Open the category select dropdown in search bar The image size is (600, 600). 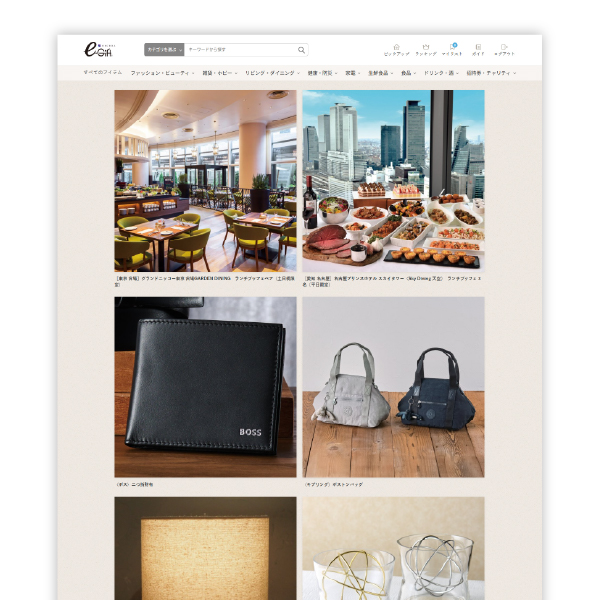tap(164, 49)
